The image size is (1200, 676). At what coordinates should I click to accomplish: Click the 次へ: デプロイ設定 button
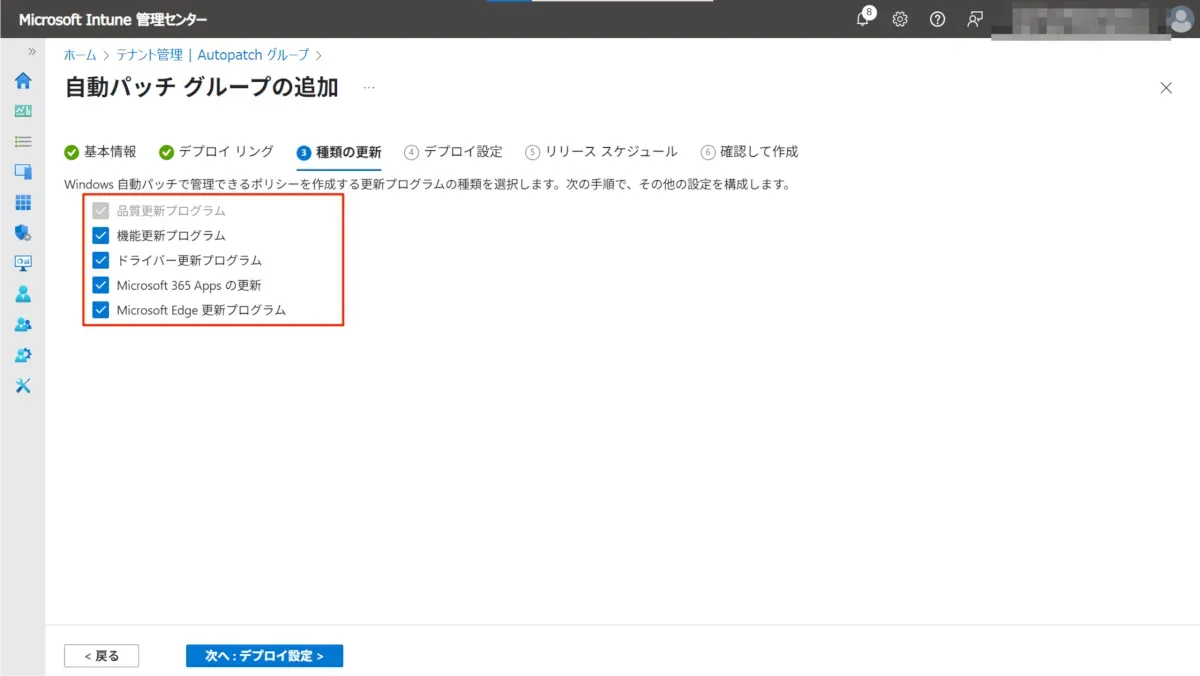click(x=264, y=656)
